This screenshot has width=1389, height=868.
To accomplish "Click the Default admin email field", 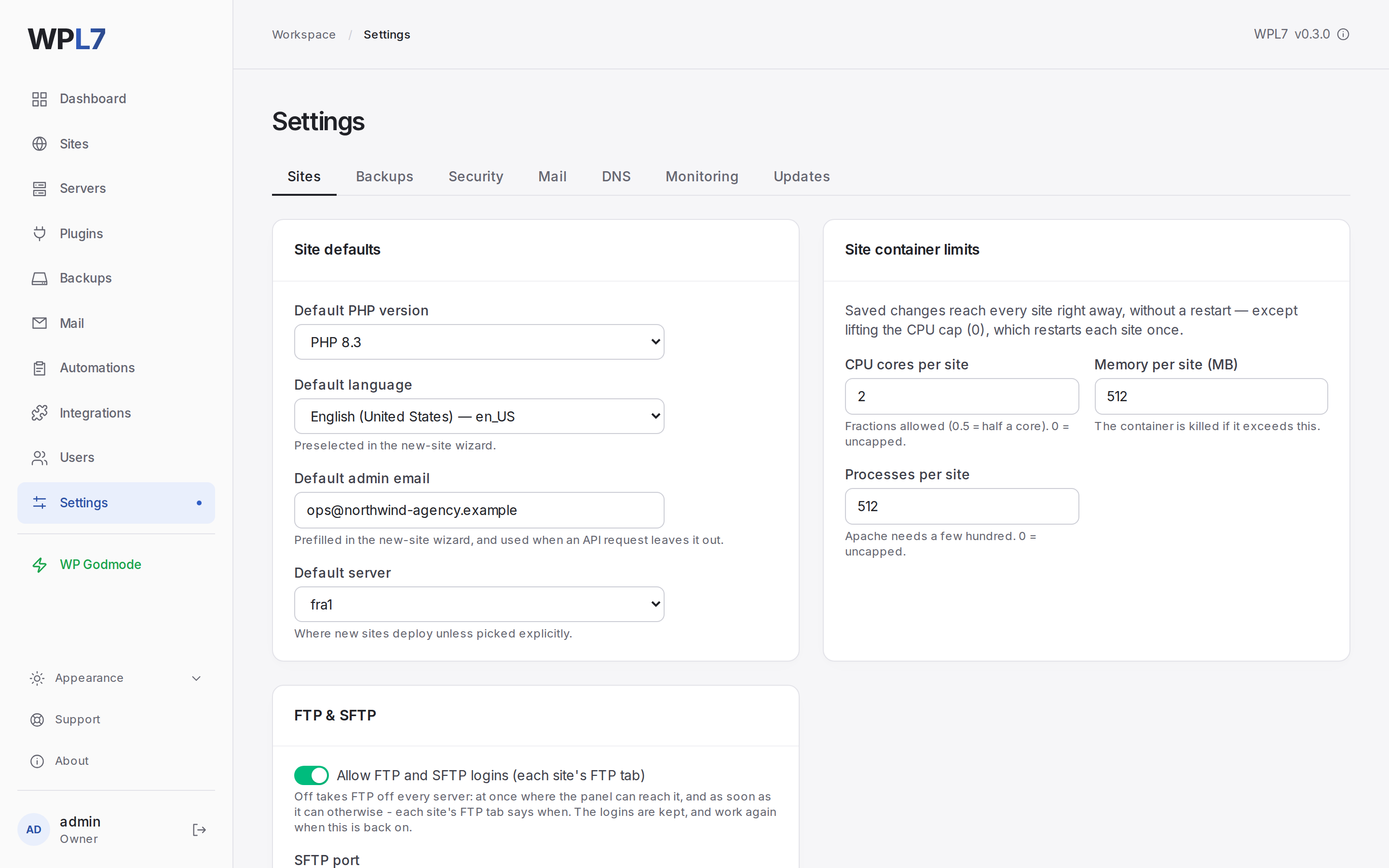I will tap(479, 510).
